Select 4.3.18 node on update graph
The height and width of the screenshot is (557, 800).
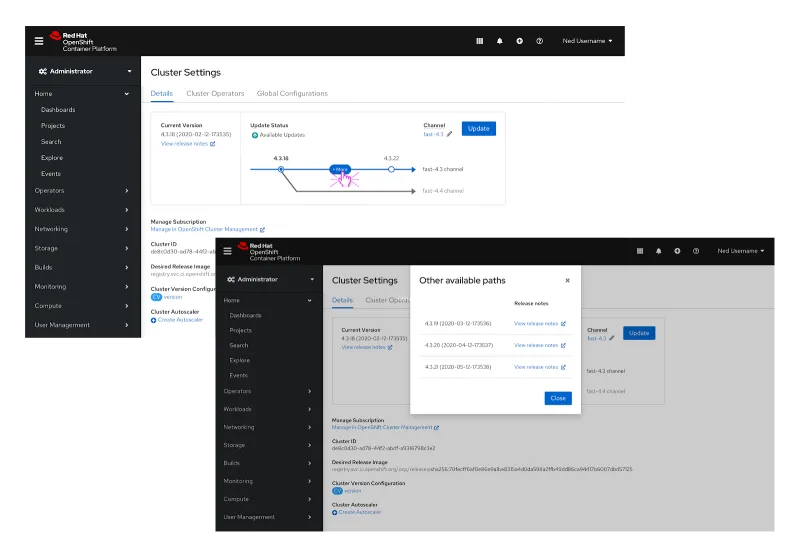[x=281, y=169]
